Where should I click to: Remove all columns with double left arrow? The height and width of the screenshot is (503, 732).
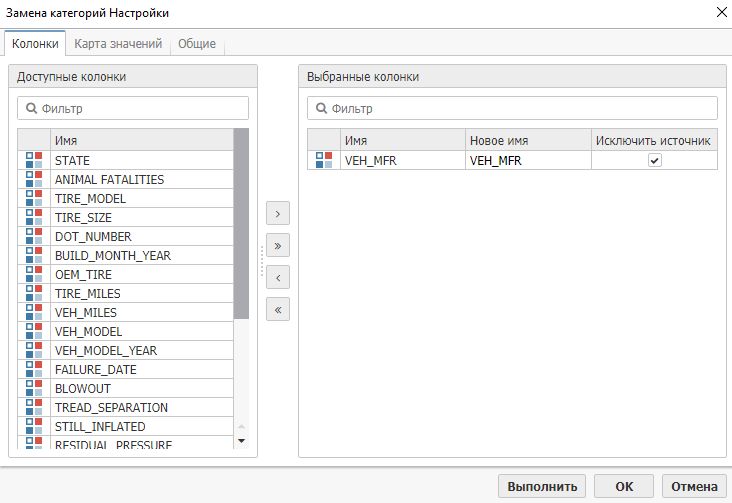[x=277, y=310]
